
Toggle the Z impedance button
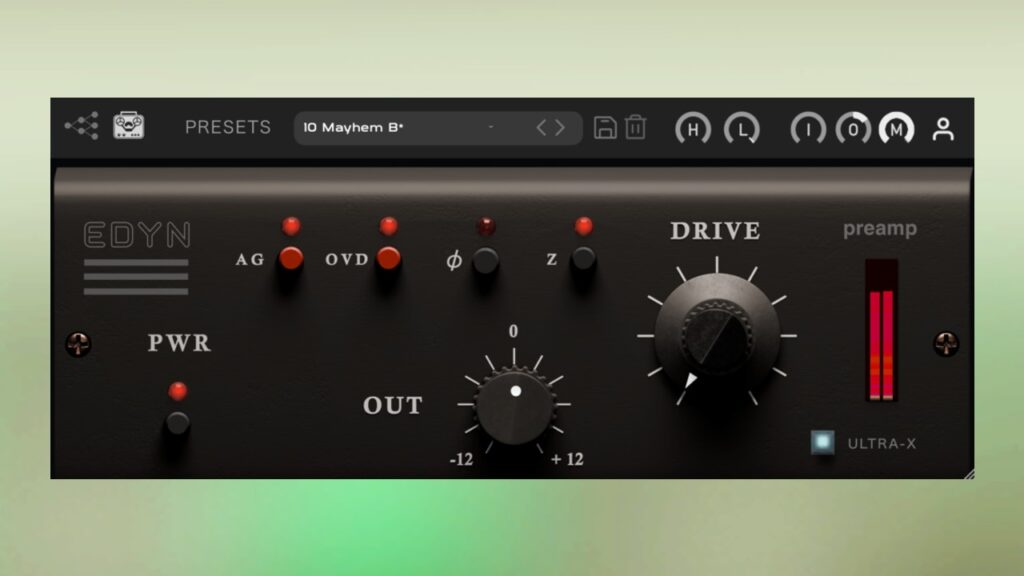tap(583, 259)
